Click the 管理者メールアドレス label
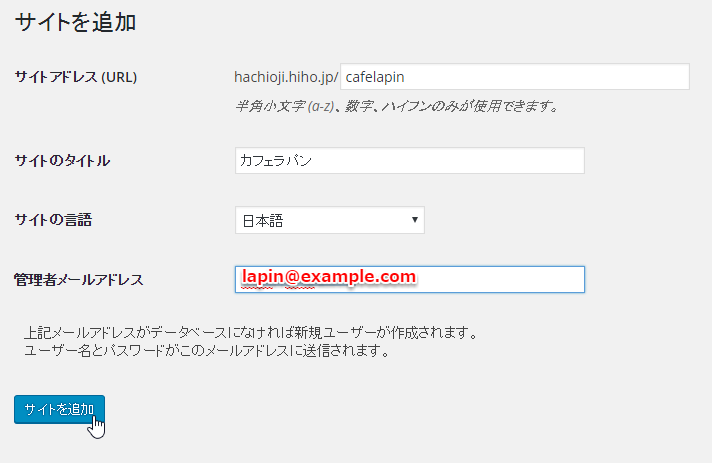This screenshot has width=712, height=463. pos(79,280)
